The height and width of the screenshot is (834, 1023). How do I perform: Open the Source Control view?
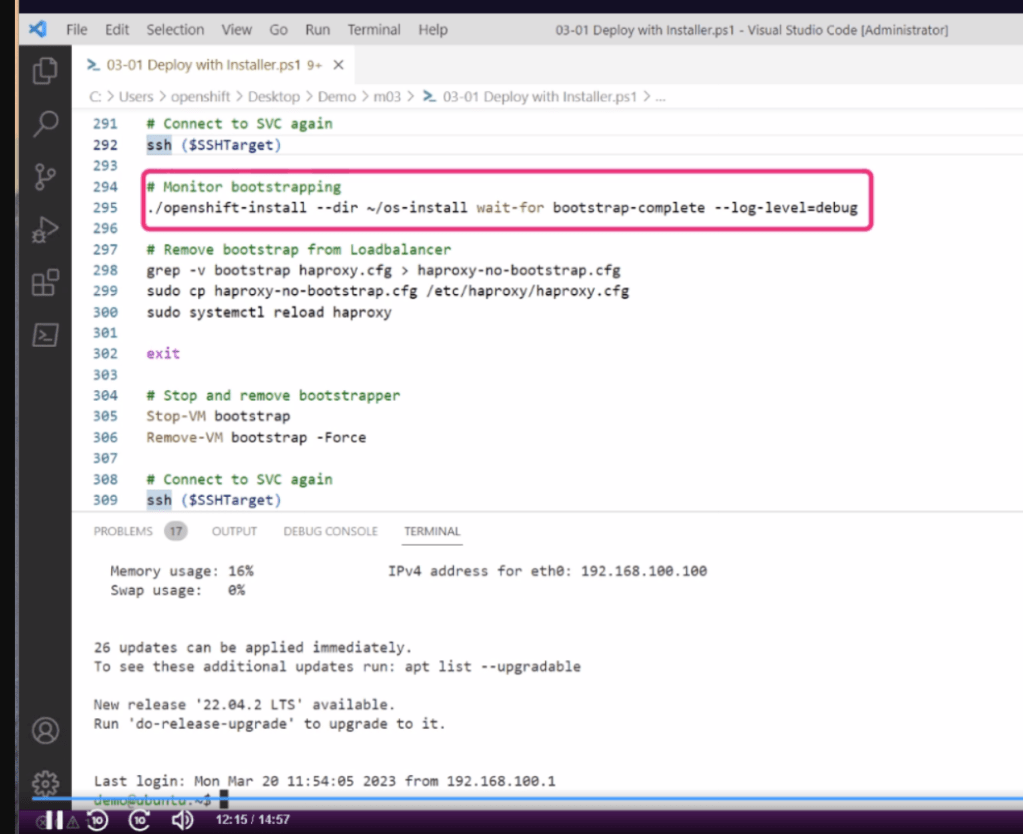coord(45,177)
